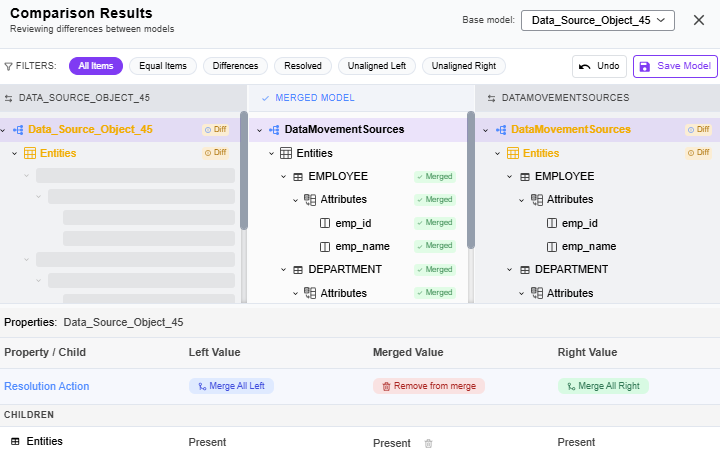Click the column icon for right emp_name
This screenshot has height=450, width=720.
click(552, 247)
